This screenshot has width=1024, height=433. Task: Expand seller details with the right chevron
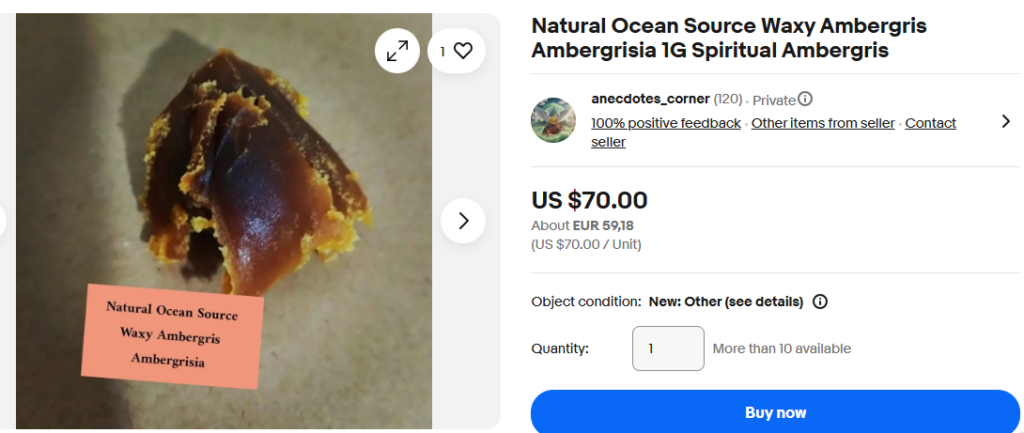tap(1005, 121)
